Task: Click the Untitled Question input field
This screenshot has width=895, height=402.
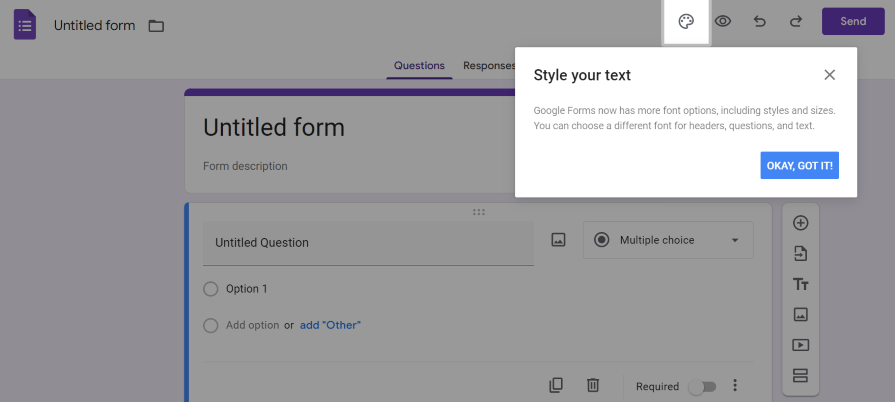Action: [368, 243]
